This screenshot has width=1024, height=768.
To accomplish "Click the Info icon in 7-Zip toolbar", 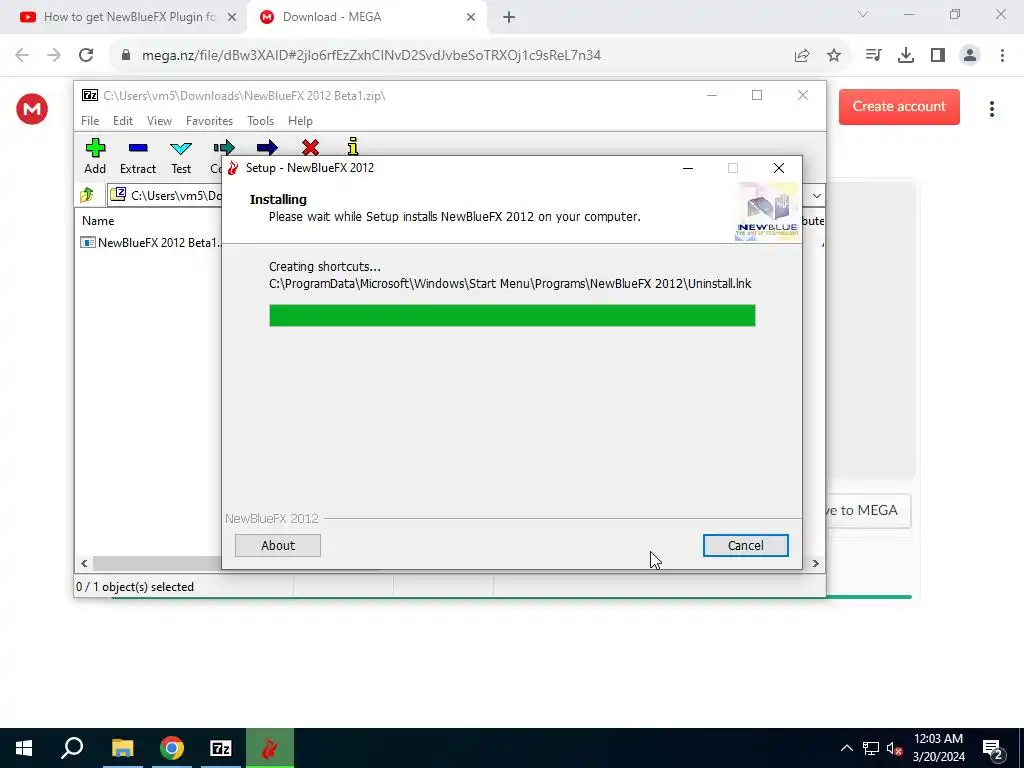I will pyautogui.click(x=353, y=146).
